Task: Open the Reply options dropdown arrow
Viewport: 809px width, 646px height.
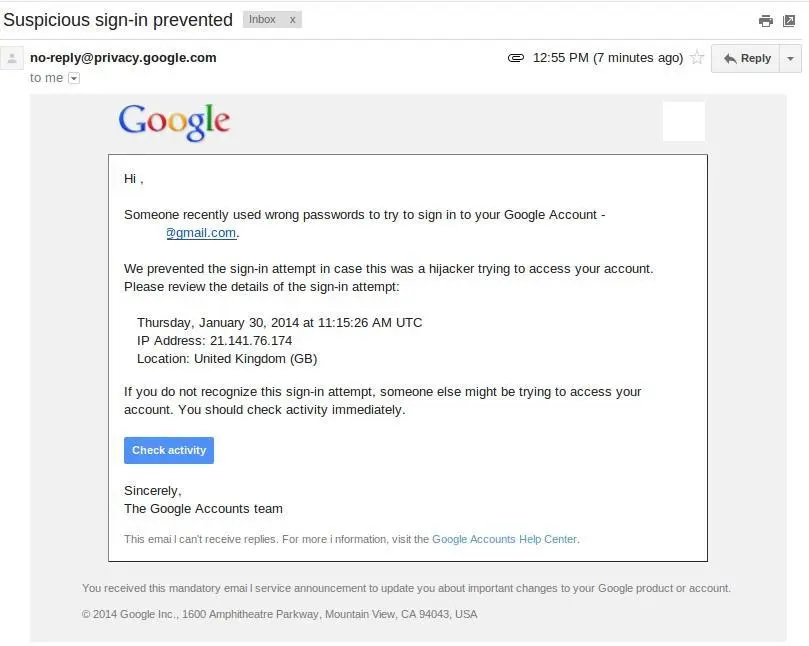Action: point(790,58)
